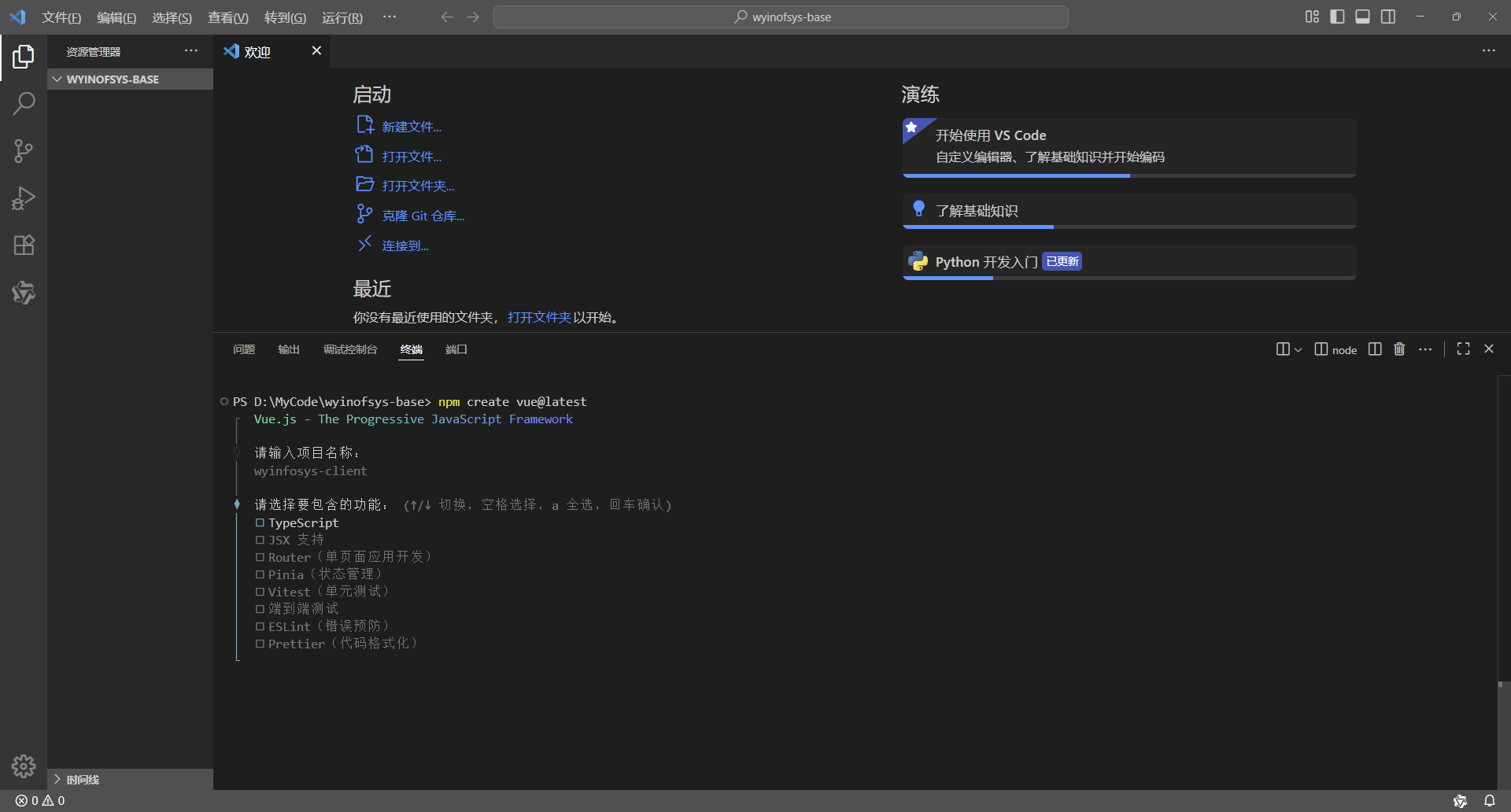This screenshot has width=1511, height=812.
Task: Open Explorer panel more actions ellipsis
Action: pos(191,51)
